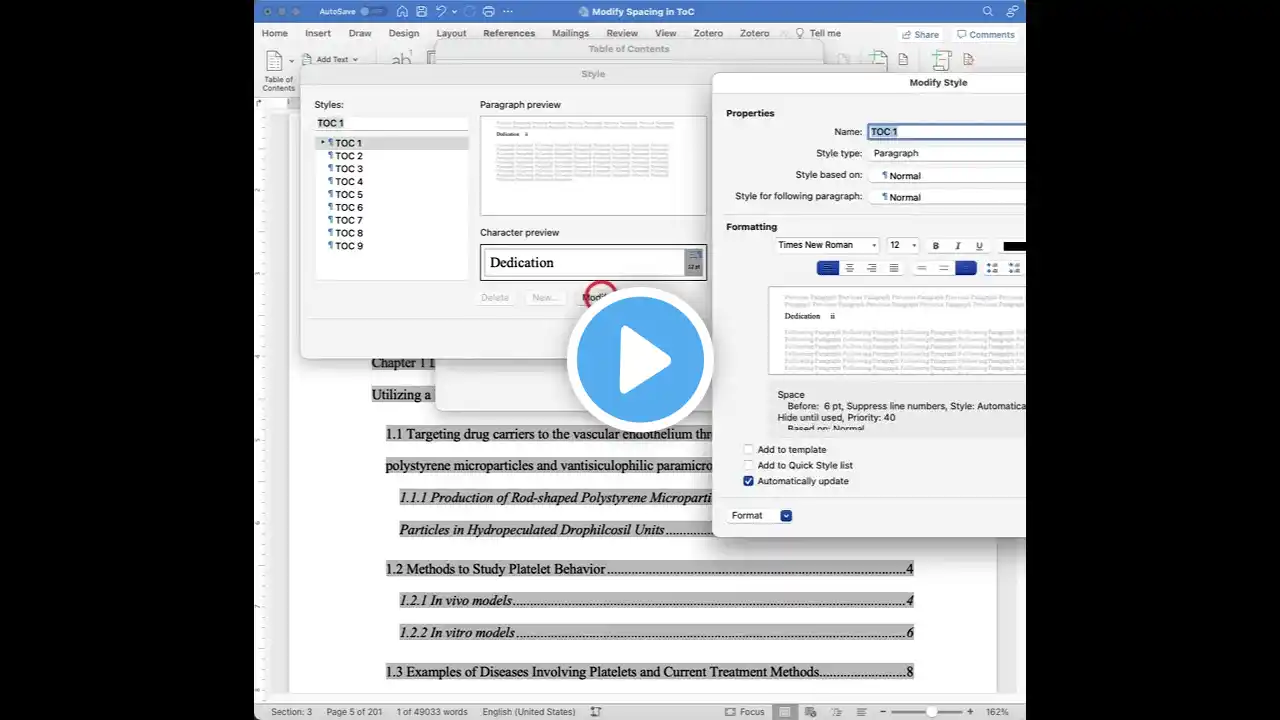Click the Focus button in status bar

pos(745,712)
